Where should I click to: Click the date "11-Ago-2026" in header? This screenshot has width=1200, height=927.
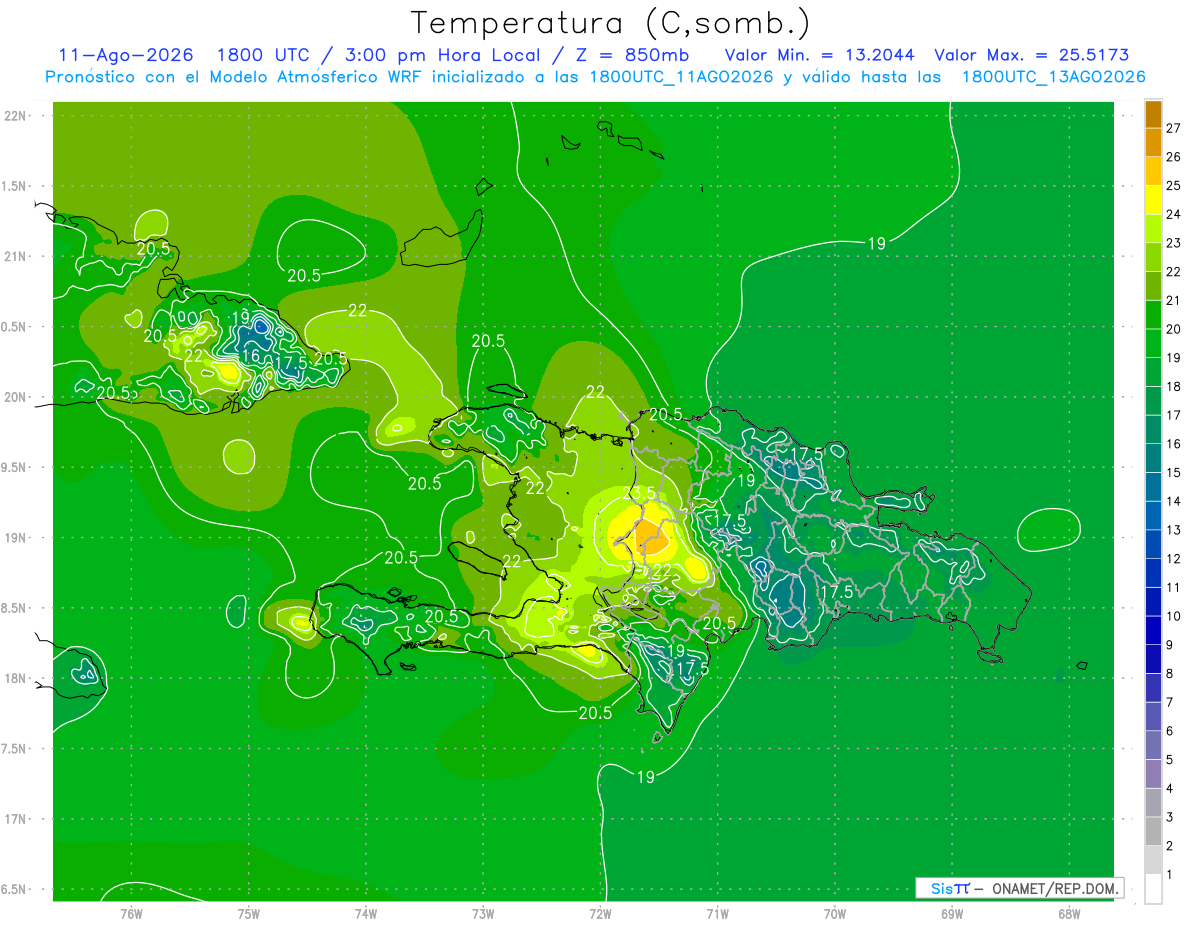point(126,55)
